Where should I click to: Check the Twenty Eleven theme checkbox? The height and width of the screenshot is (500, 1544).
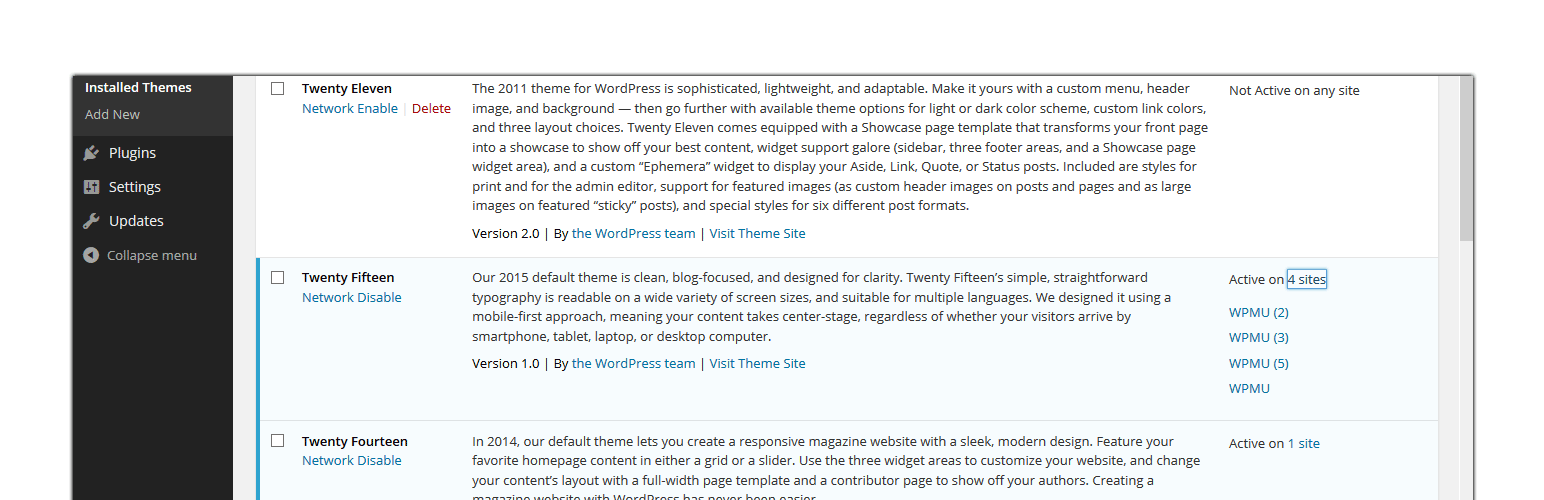point(278,88)
